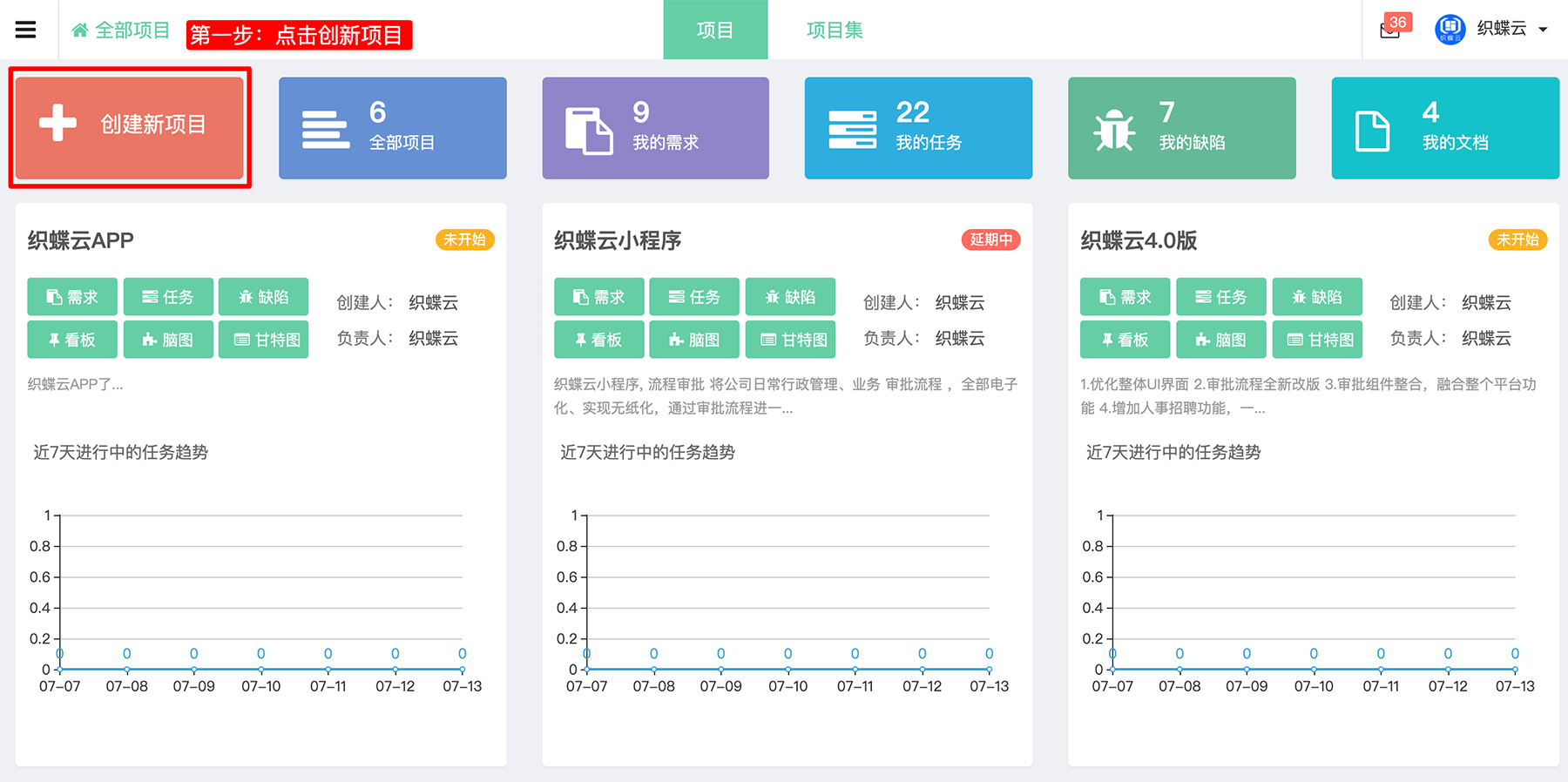This screenshot has width=1568, height=782.
Task: Click 近7天进行中的任务趋势 heading in 织蝶云APP card
Action: (x=121, y=452)
